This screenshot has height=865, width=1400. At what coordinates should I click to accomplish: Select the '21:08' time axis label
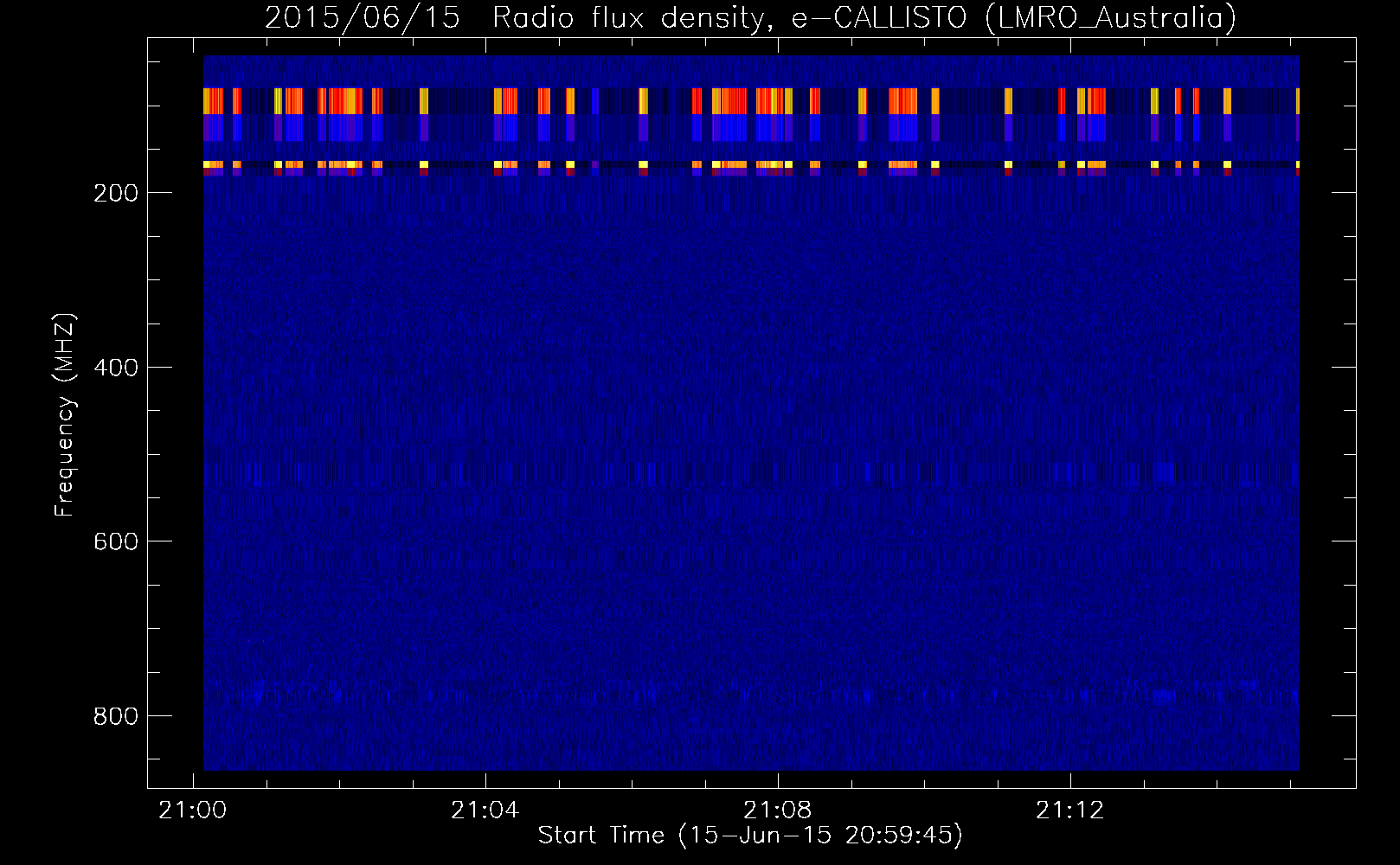[x=778, y=811]
